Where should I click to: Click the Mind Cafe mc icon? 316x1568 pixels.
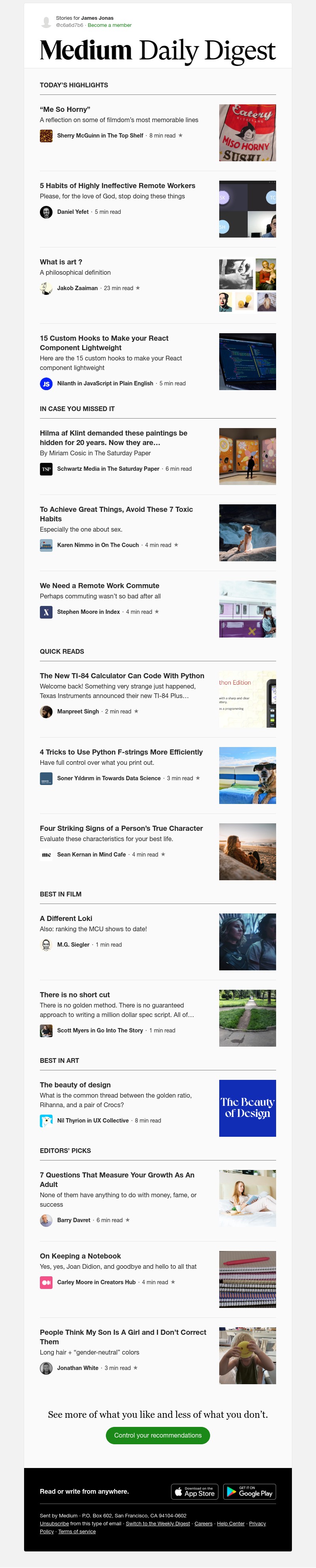46,855
